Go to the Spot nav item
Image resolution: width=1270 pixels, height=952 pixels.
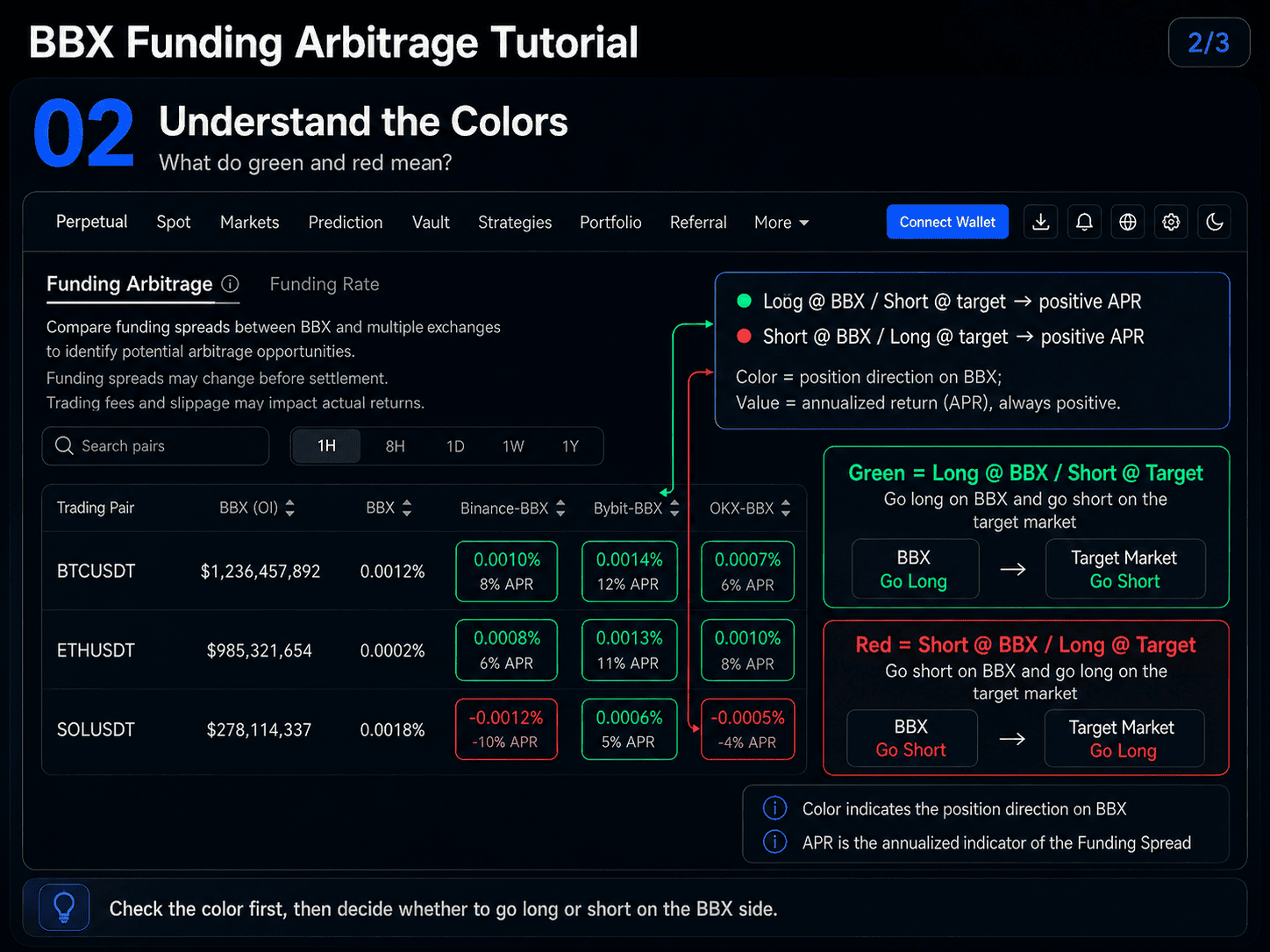click(x=174, y=223)
